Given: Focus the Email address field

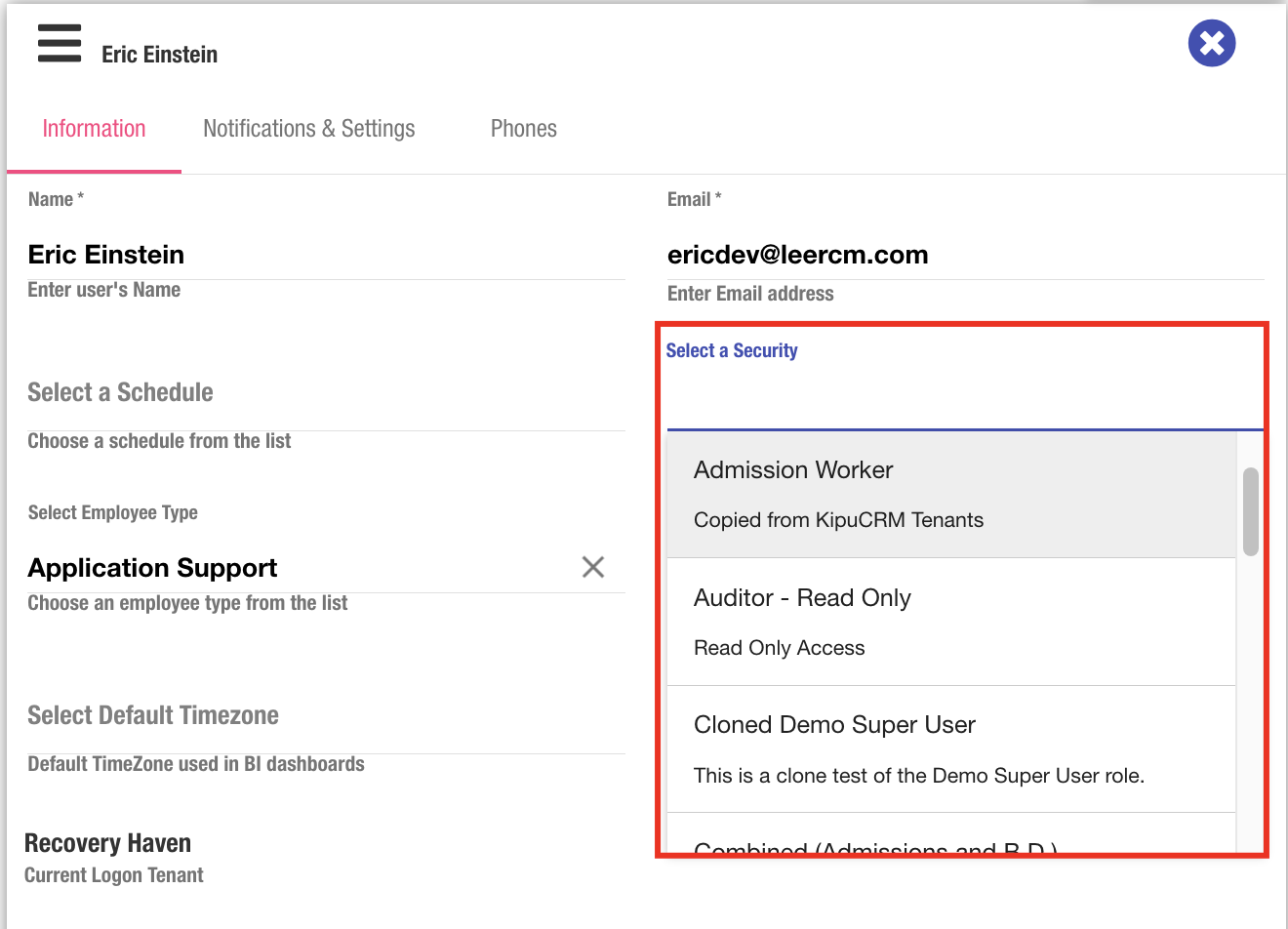Looking at the screenshot, I should [964, 256].
